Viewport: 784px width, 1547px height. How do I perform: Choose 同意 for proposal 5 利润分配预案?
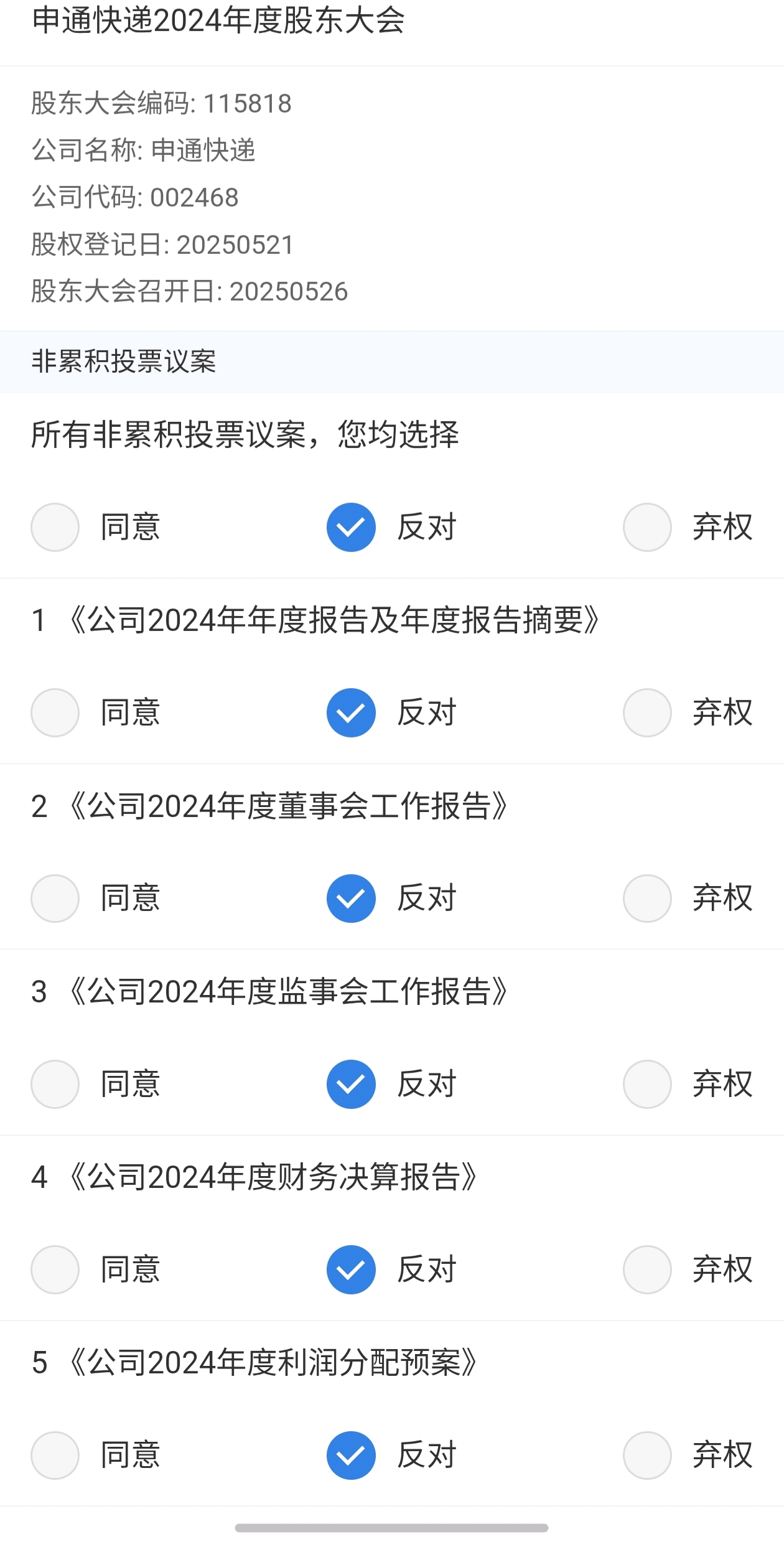(55, 1455)
